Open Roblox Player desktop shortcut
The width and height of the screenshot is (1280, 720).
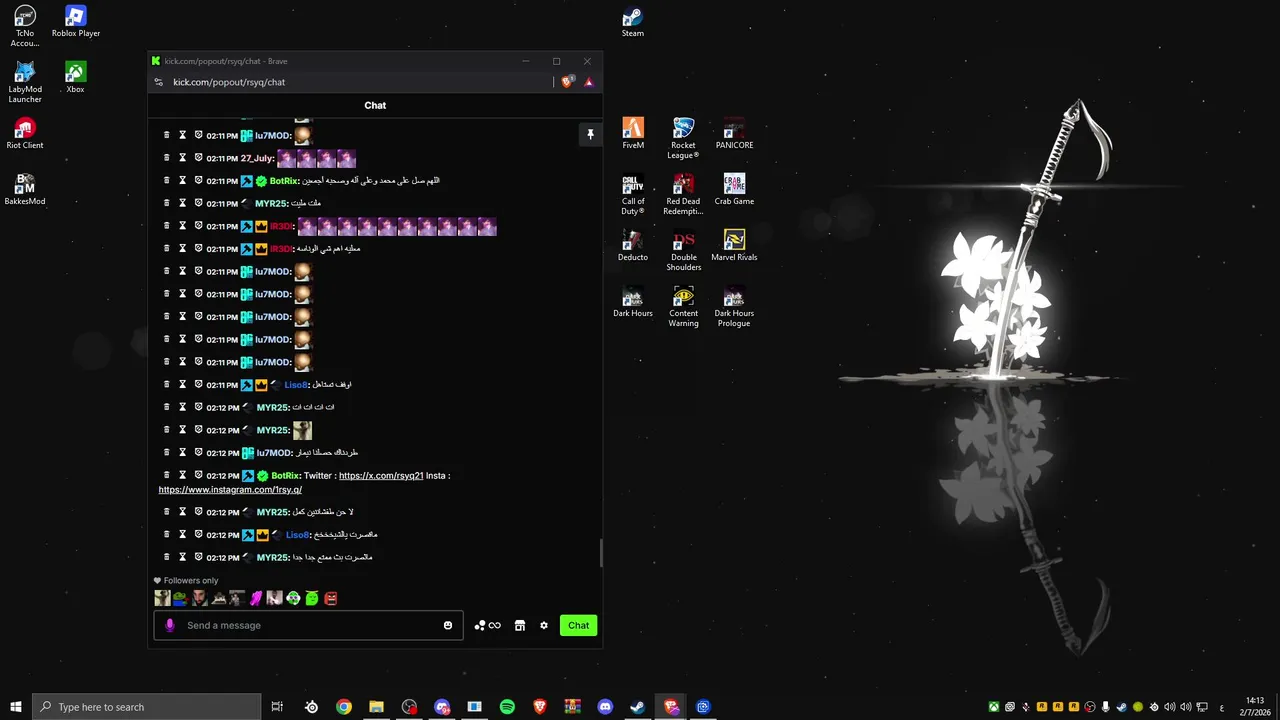76,22
